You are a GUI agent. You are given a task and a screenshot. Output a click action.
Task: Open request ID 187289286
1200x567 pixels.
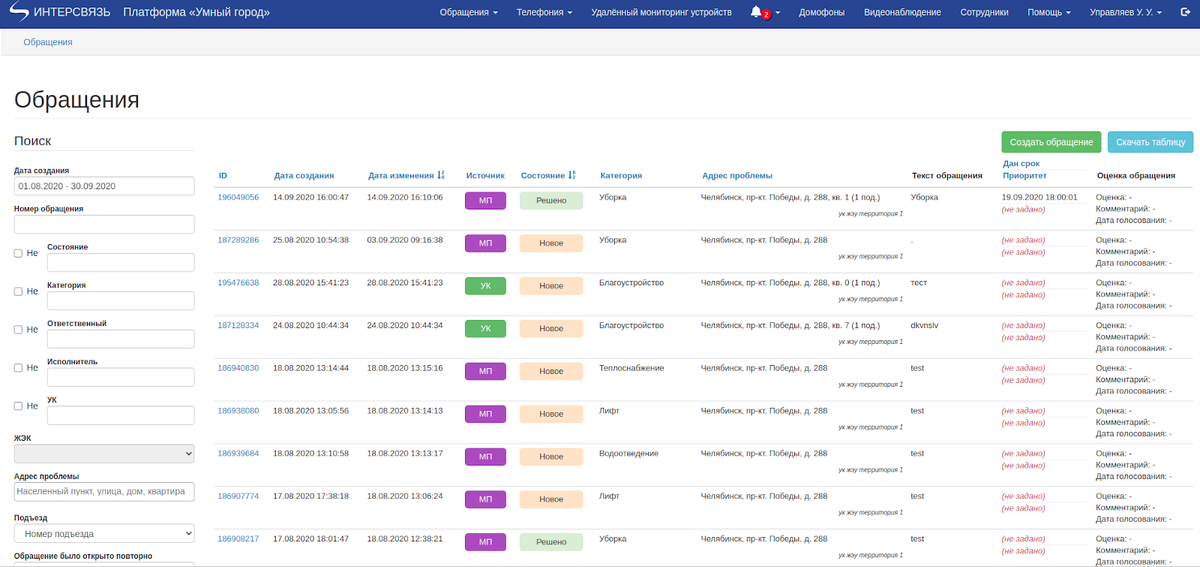[x=238, y=240]
